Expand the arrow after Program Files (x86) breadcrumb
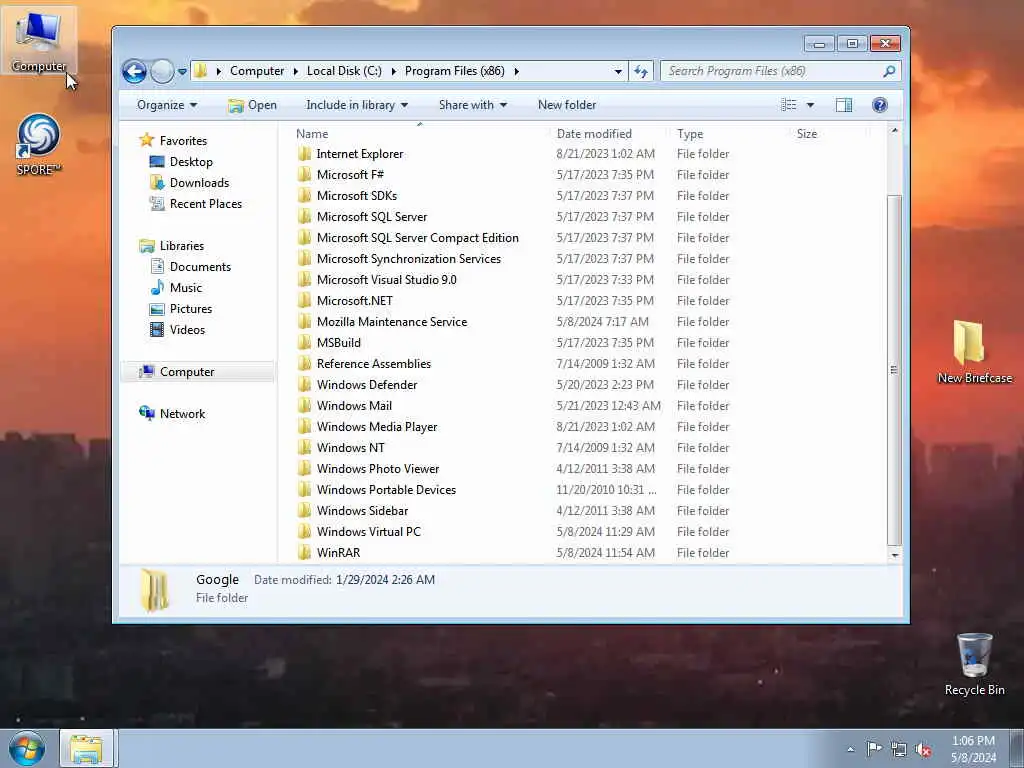 point(517,71)
